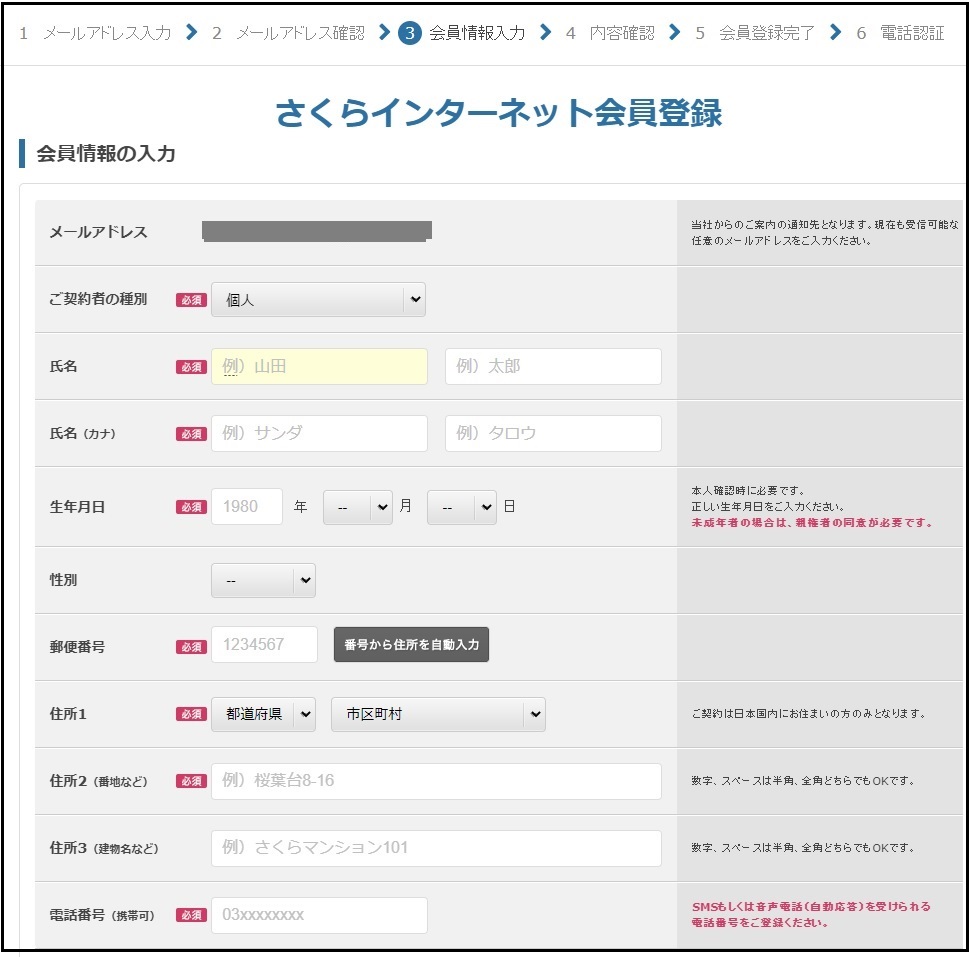Click the 会員情報の入力 section heading
Screen dimensions: 969x957
106,154
